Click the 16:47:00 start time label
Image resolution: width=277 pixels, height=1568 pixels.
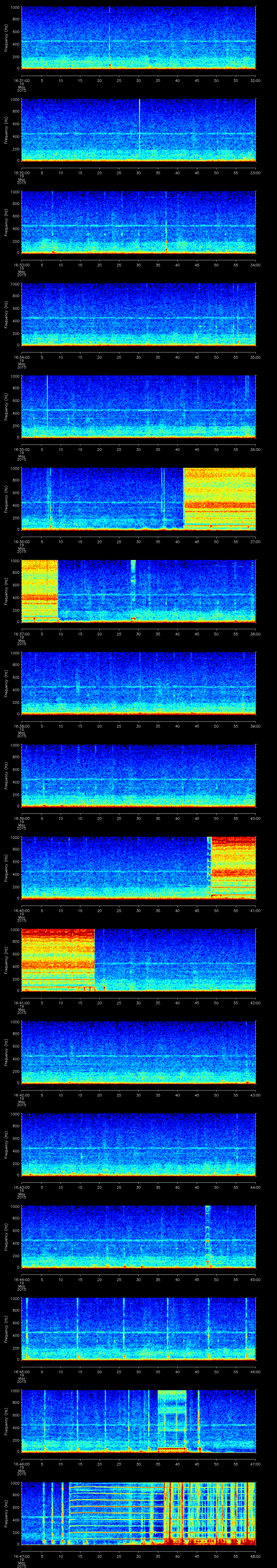tap(22, 1556)
